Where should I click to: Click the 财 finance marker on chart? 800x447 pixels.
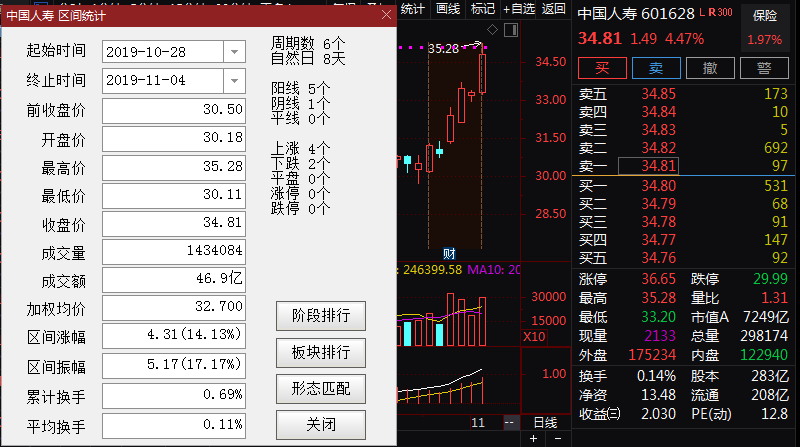point(450,251)
